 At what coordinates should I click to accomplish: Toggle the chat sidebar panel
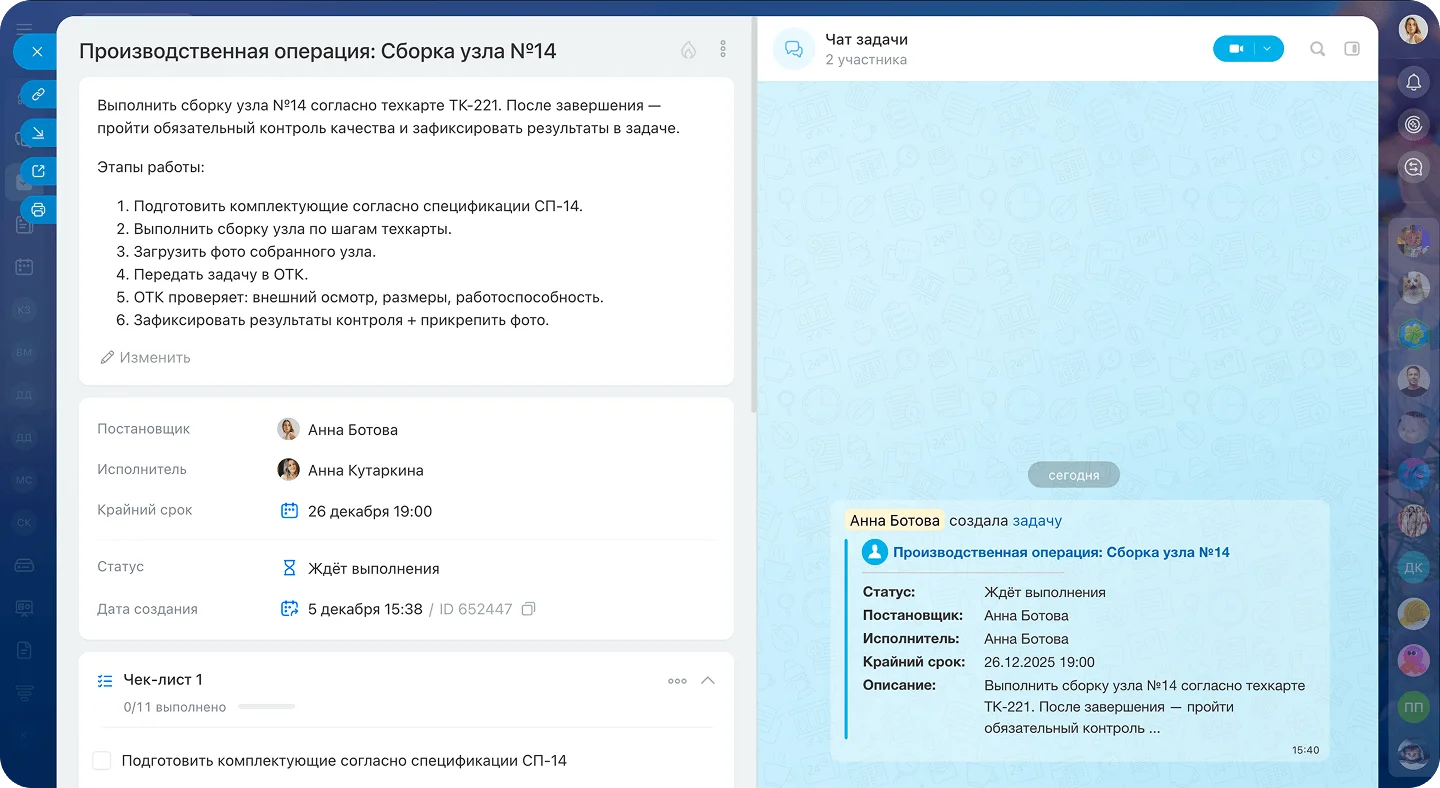[x=1352, y=49]
